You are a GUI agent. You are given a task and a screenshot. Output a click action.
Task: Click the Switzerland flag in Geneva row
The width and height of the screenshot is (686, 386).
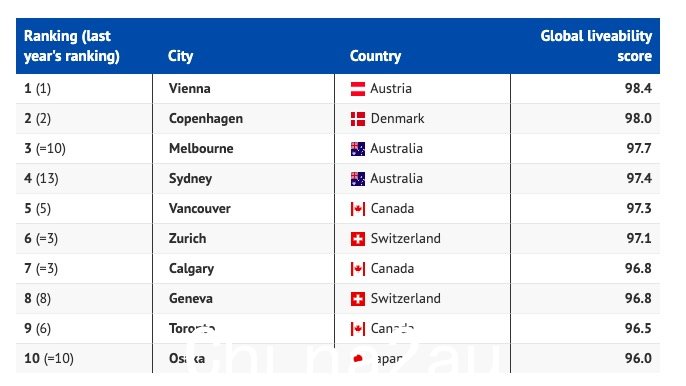click(357, 299)
